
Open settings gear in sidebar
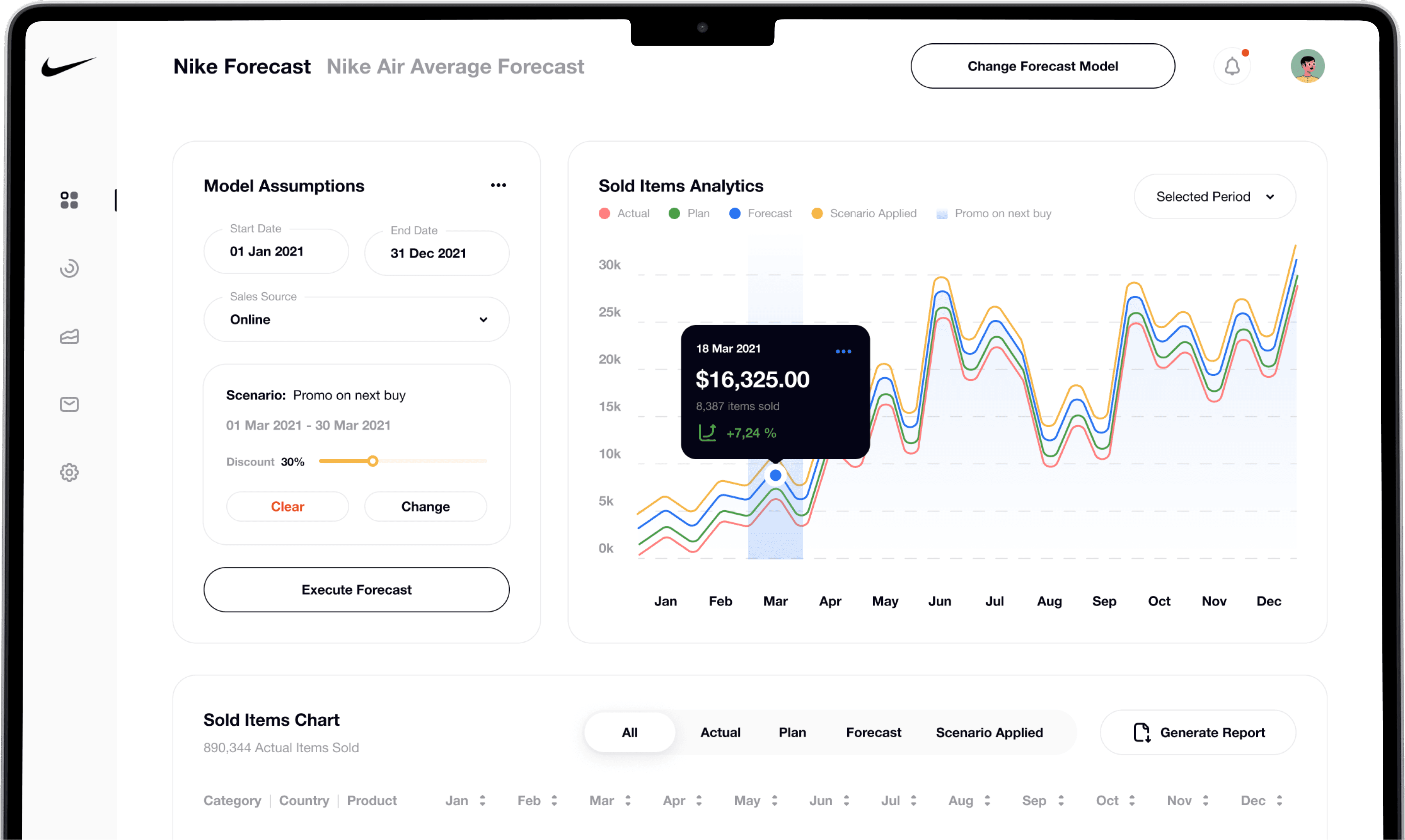(x=69, y=472)
